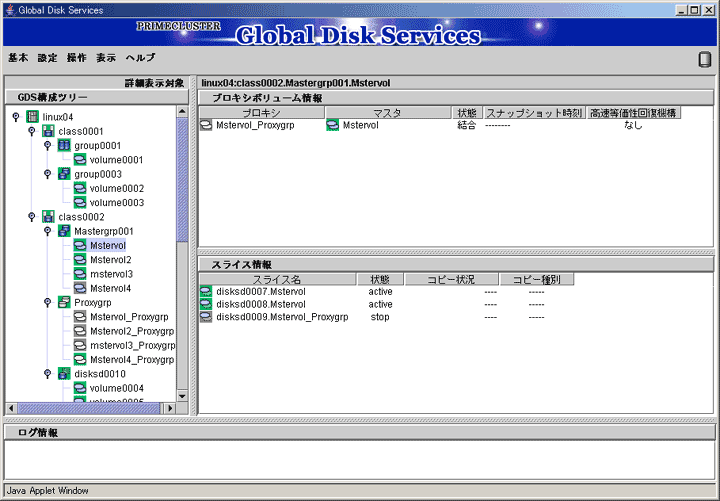This screenshot has height=501, width=720.
Task: Click the スナップショット時刻 column header
Action: point(534,113)
